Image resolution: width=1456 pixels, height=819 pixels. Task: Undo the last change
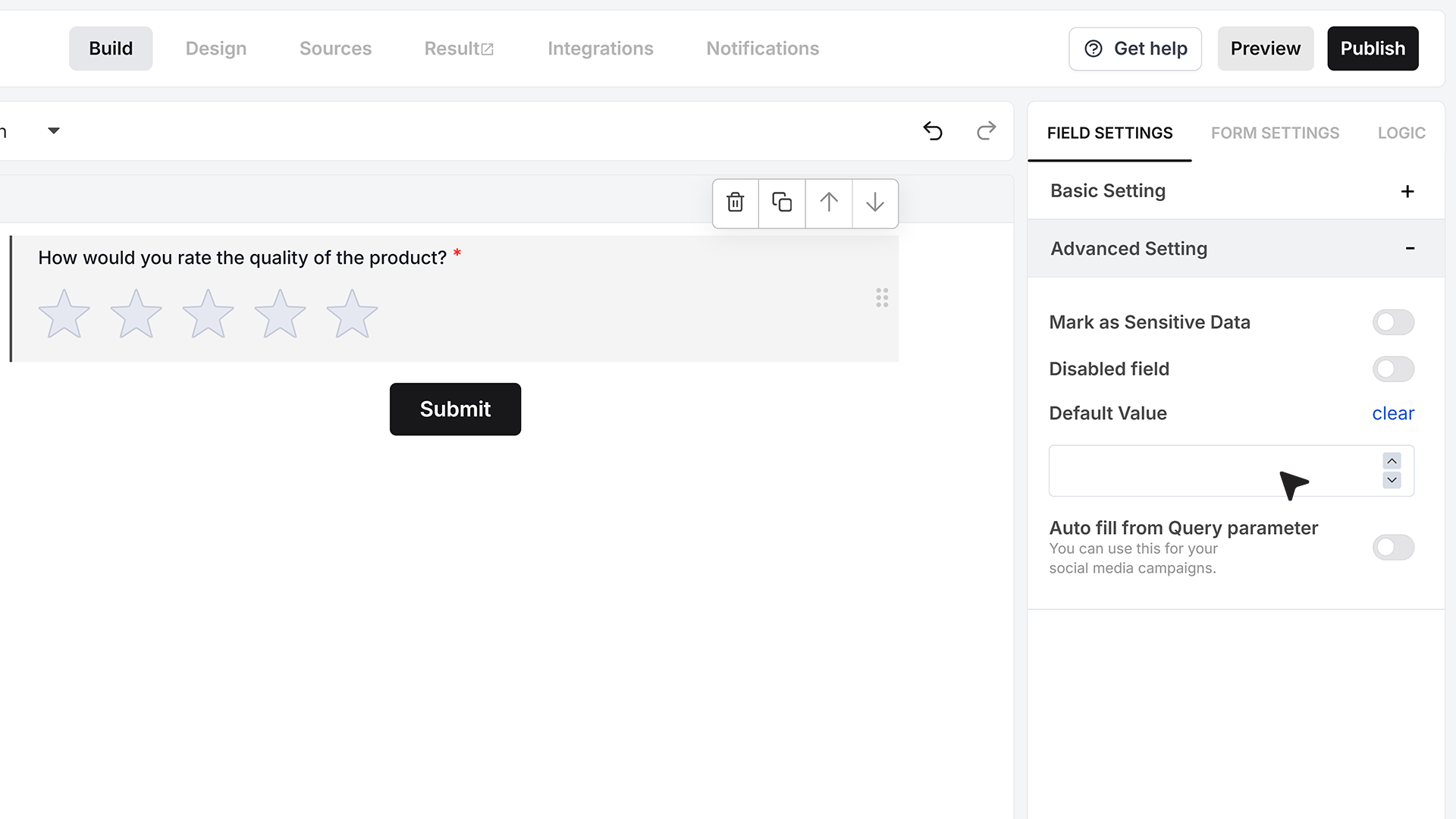coord(933,131)
